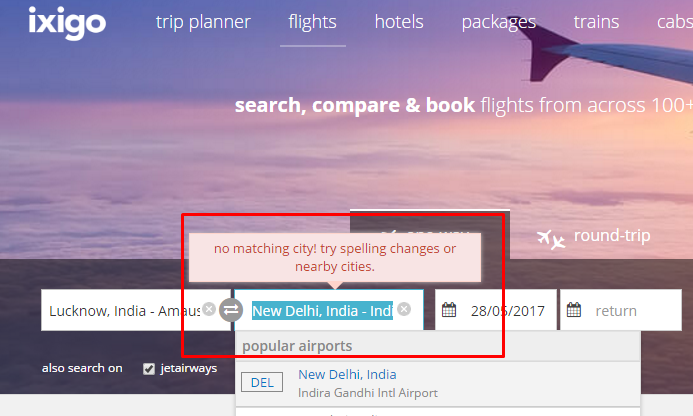Click the popular airports dropdown header
Screen dimensions: 693x416
click(438, 346)
